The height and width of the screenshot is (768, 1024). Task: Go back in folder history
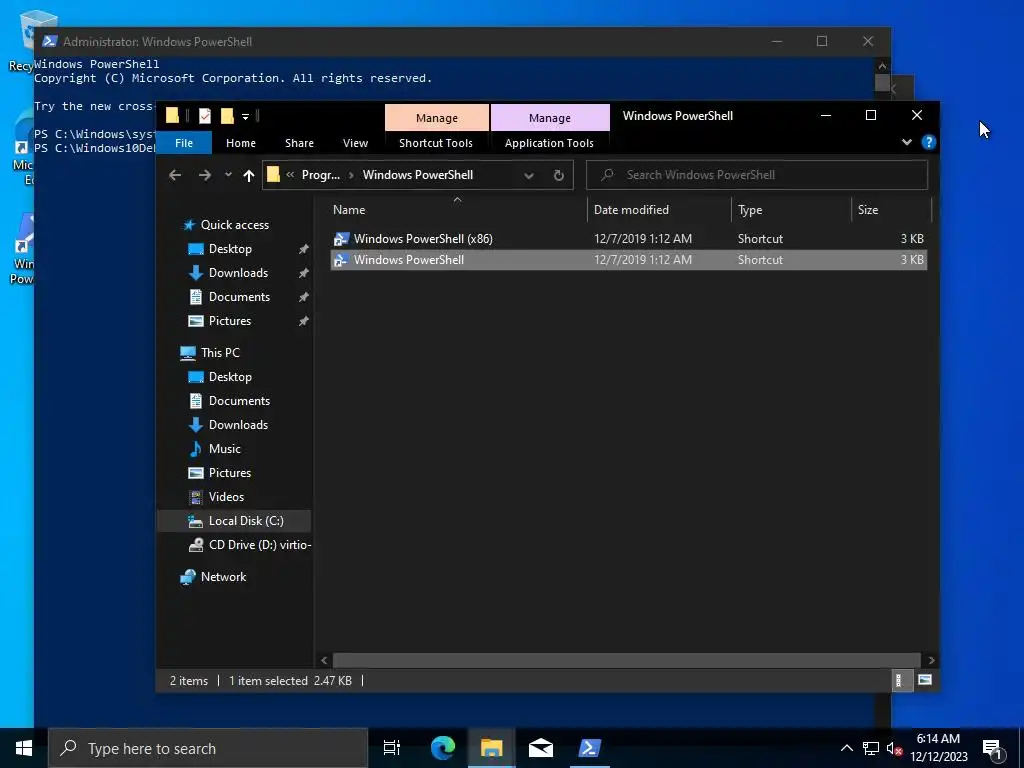click(175, 175)
